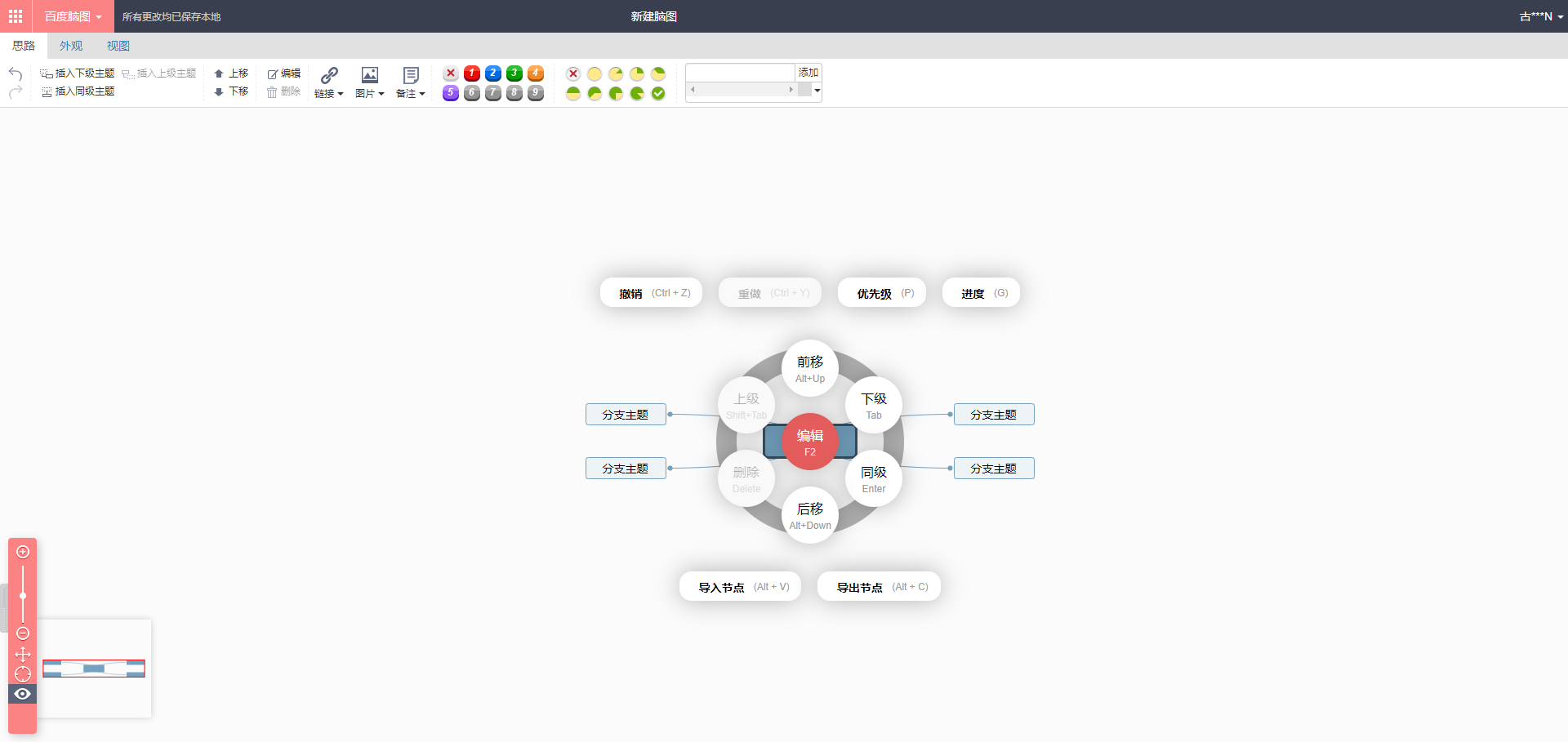Set priority 2 blue icon
This screenshot has height=742, width=1568.
click(x=493, y=73)
